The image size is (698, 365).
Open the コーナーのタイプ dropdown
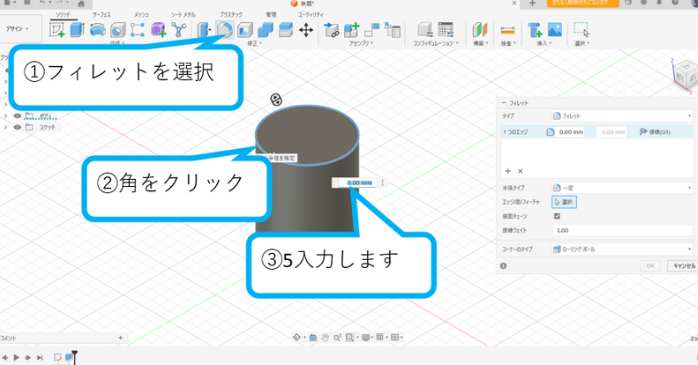(622, 249)
